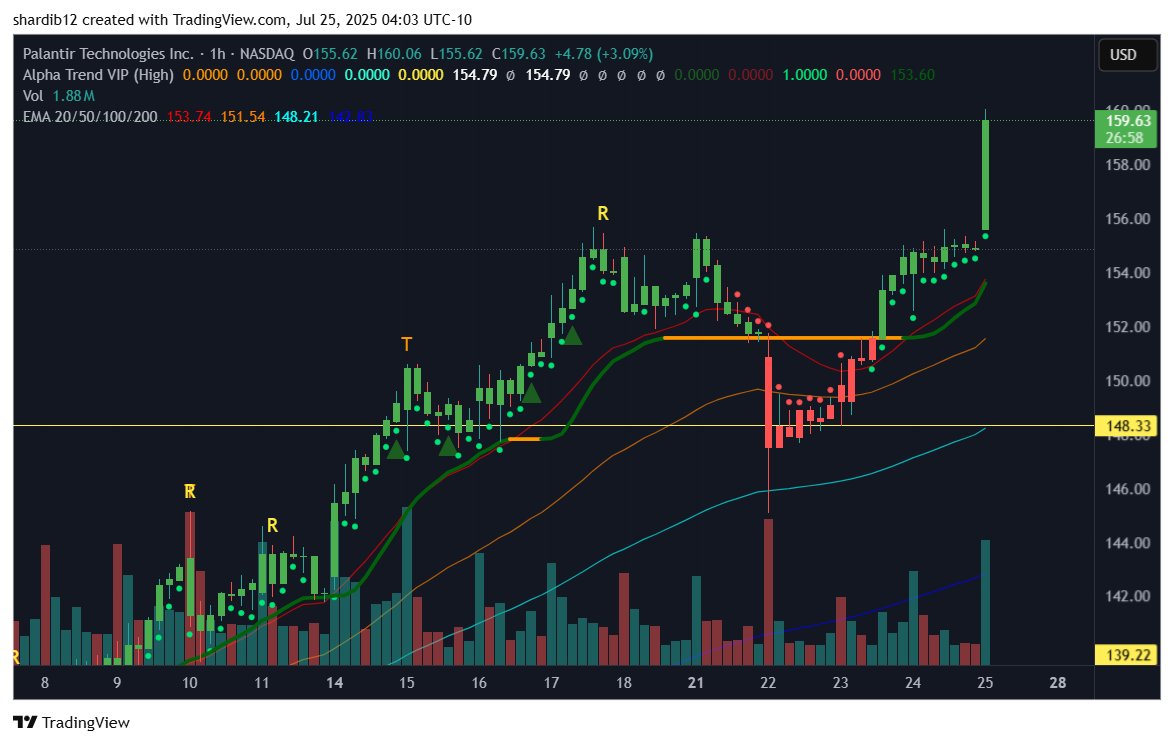Select the Alpha Trend VIP (High) indicator legend
Image resolution: width=1174 pixels, height=744 pixels.
click(98, 75)
